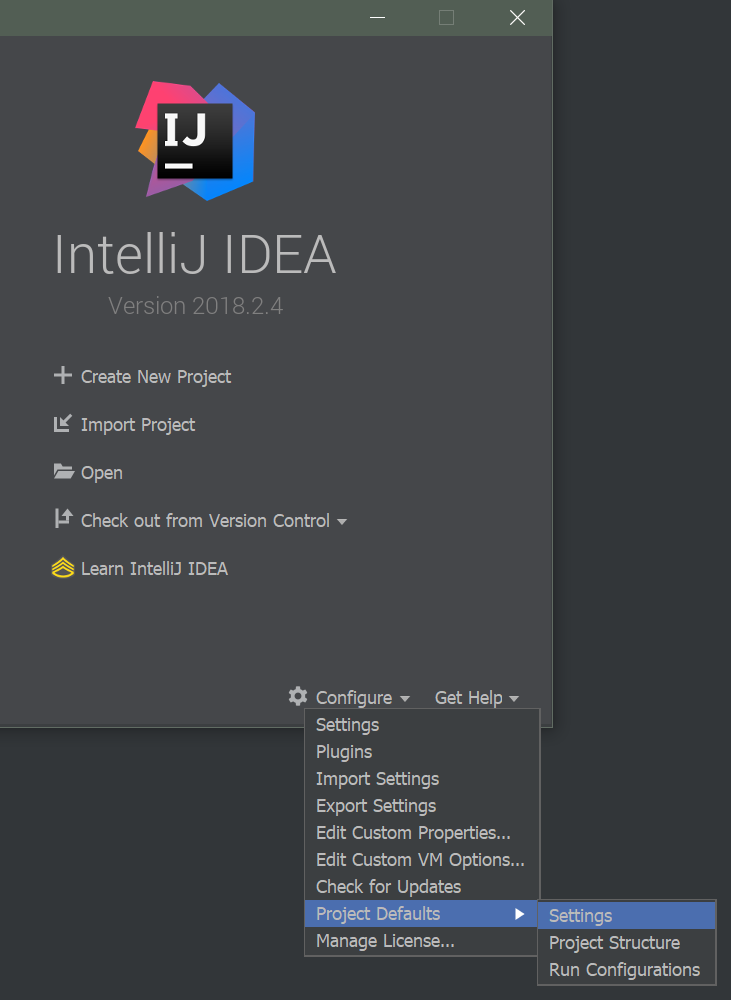Click the Version 2018.2.4 text

click(x=195, y=306)
